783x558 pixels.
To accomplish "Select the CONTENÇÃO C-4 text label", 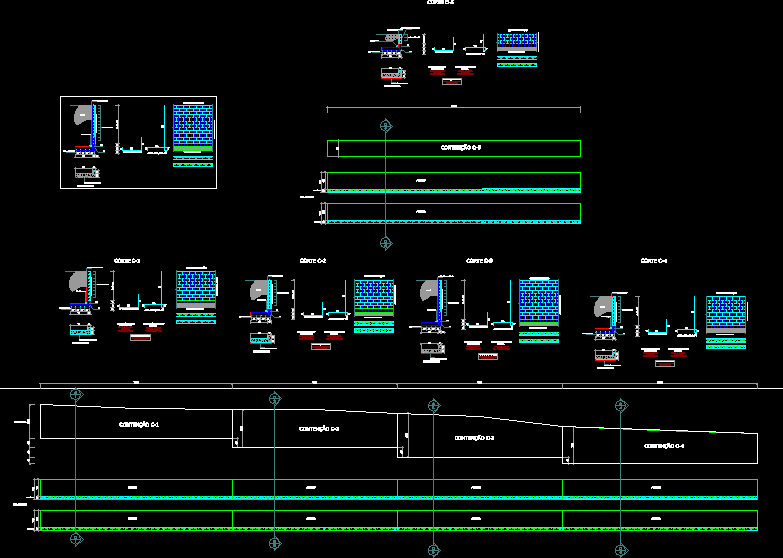I will (663, 446).
